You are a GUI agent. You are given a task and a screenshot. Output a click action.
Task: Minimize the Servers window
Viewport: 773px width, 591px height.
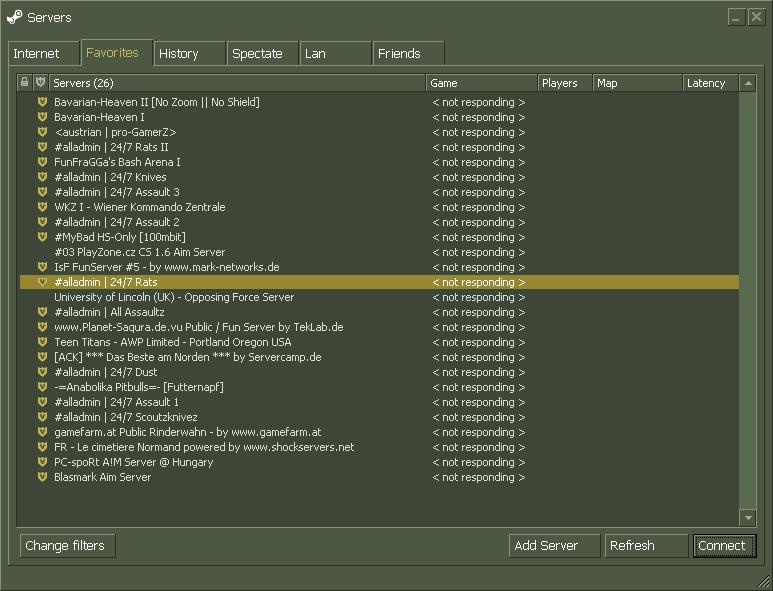click(x=736, y=17)
